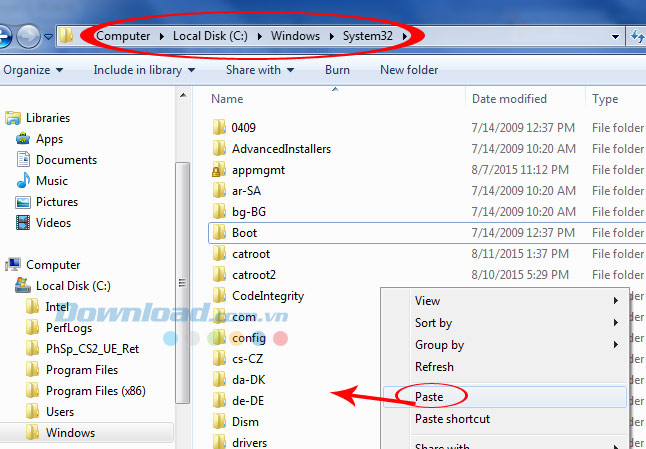Open address bar history dropdown
646x449 pixels.
tap(615, 37)
